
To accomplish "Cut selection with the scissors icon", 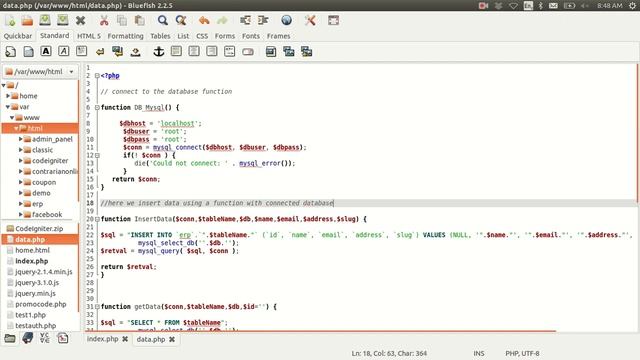I will [x=104, y=20].
